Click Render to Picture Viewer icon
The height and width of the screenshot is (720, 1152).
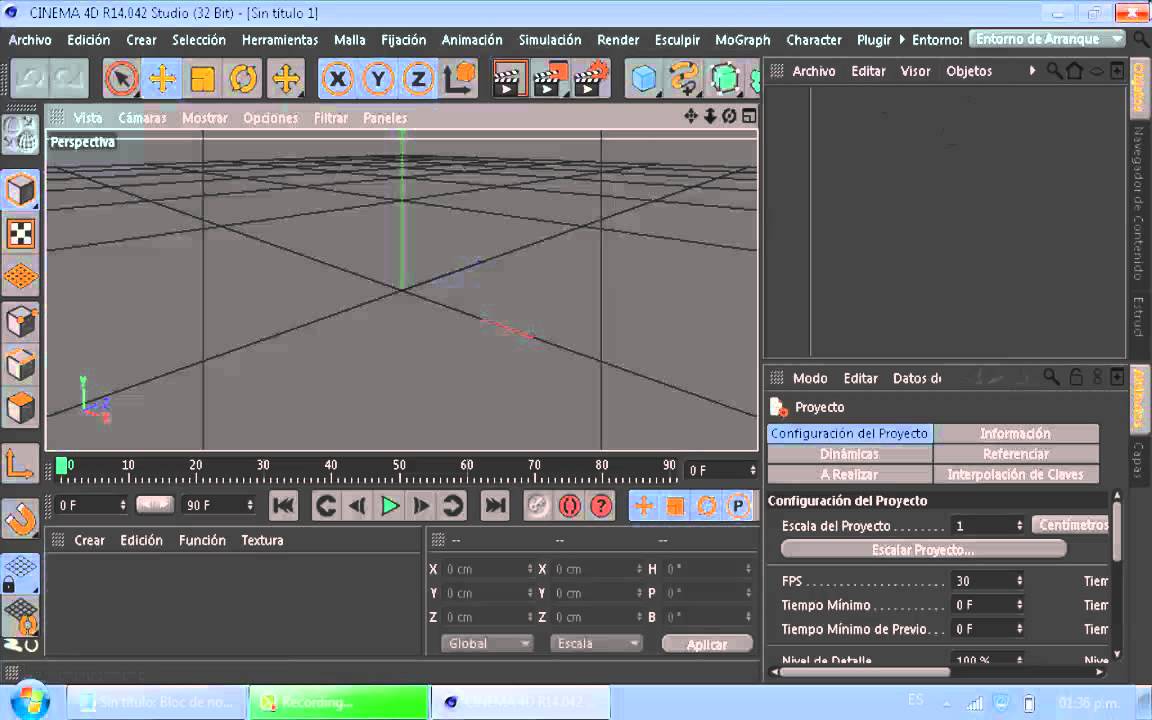point(550,79)
